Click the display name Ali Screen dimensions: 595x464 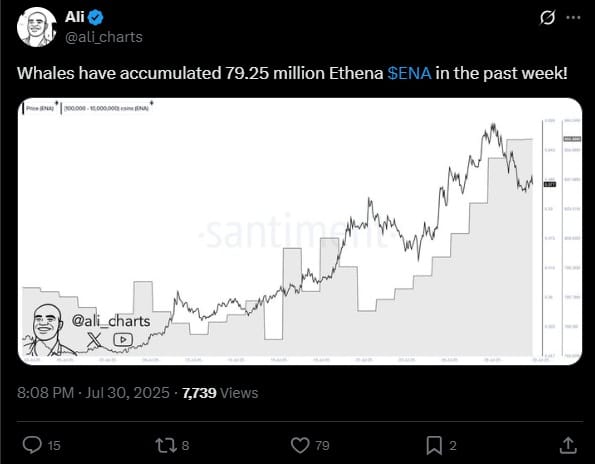75,17
